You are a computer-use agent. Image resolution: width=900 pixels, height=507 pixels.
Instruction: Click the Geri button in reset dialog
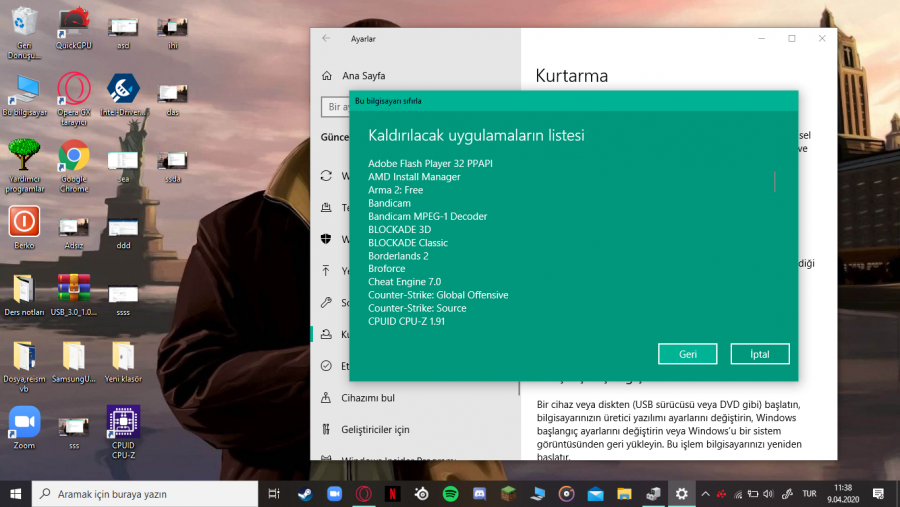[x=687, y=354]
